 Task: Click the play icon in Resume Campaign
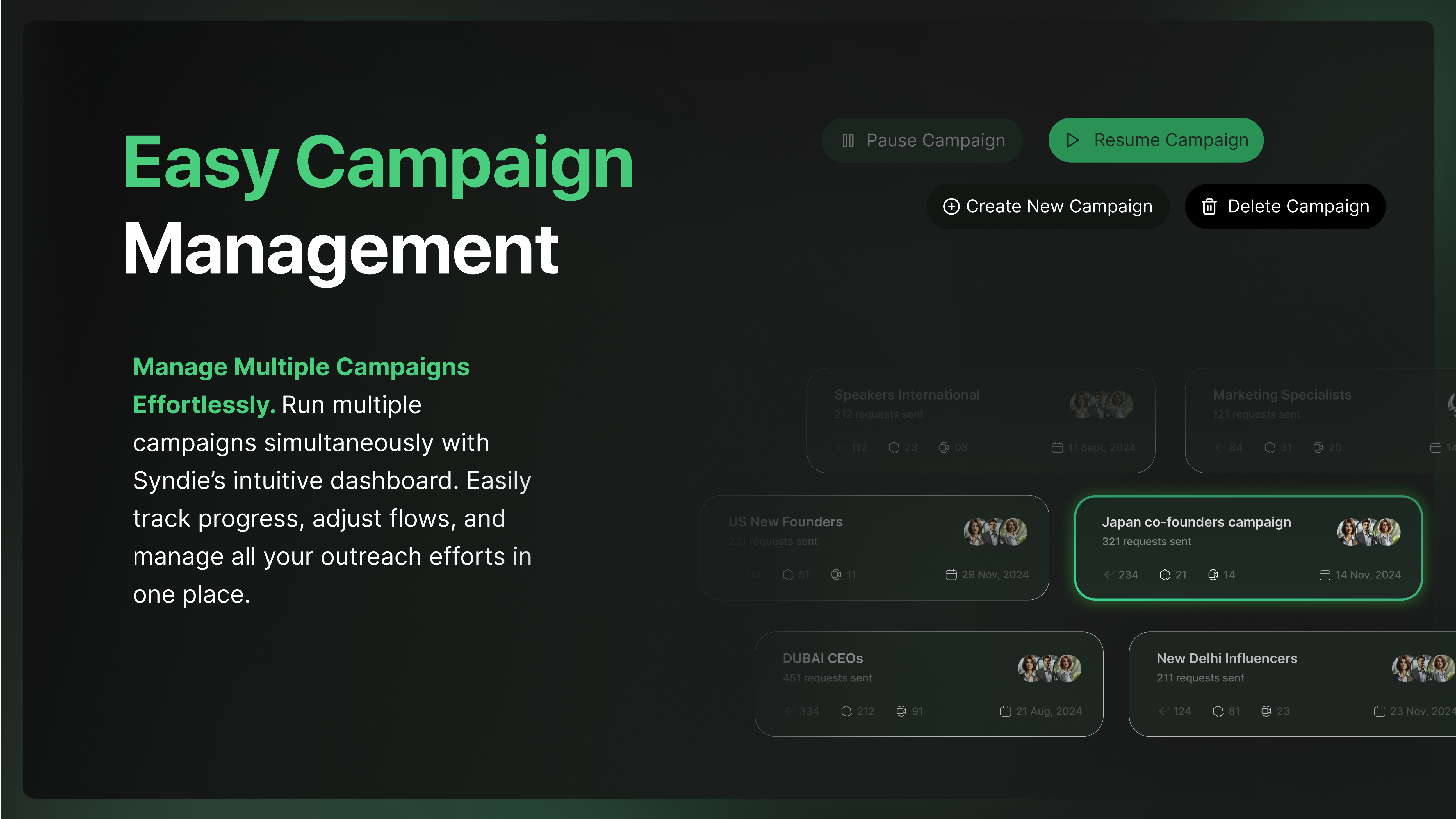1072,140
